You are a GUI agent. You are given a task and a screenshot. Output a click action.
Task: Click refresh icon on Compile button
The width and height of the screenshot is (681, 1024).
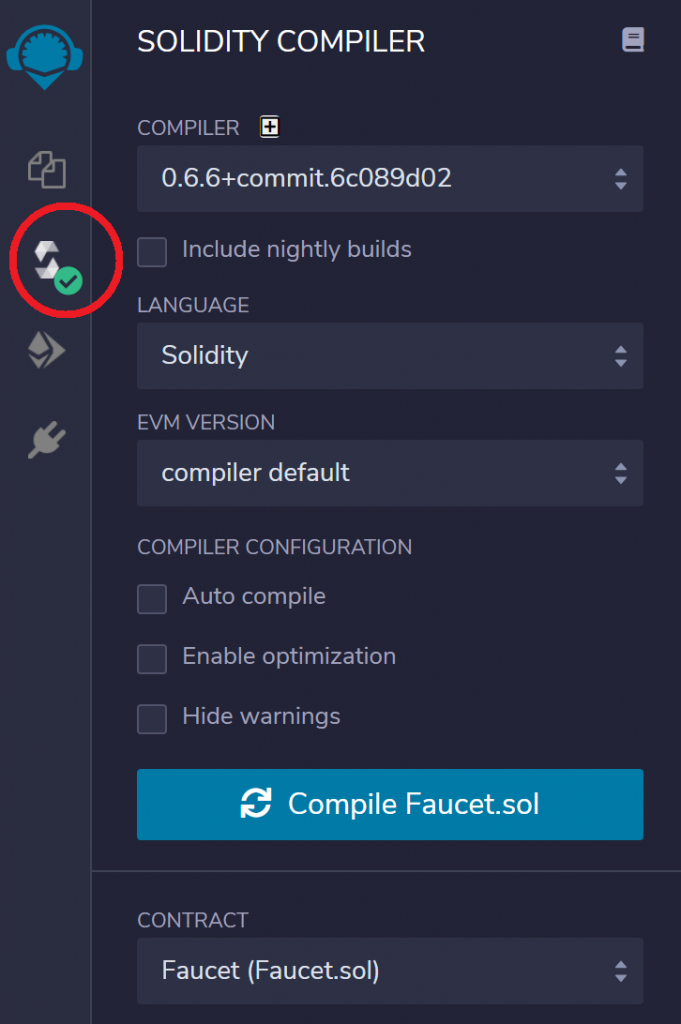256,803
